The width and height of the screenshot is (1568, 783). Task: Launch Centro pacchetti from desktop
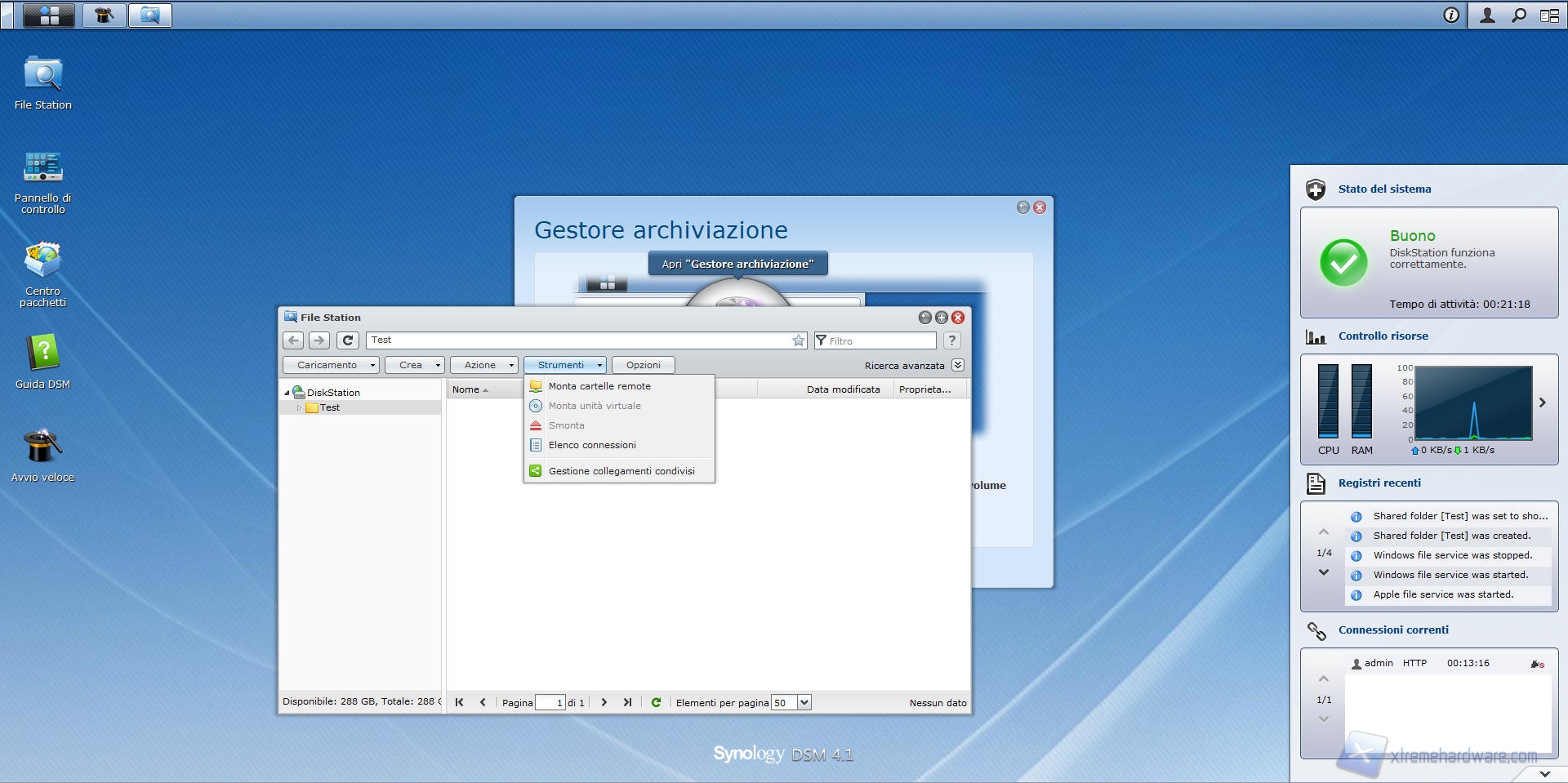pos(42,274)
